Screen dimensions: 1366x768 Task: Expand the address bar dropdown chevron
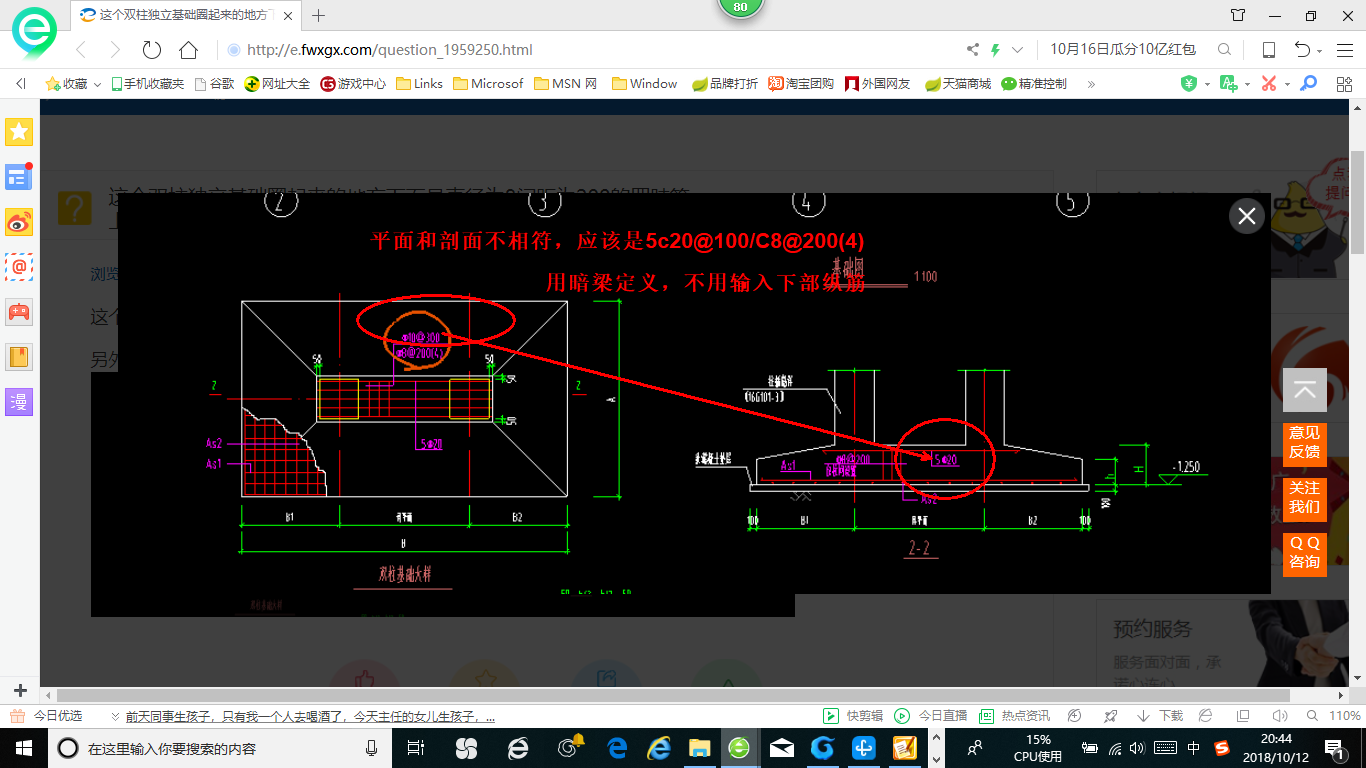1018,50
